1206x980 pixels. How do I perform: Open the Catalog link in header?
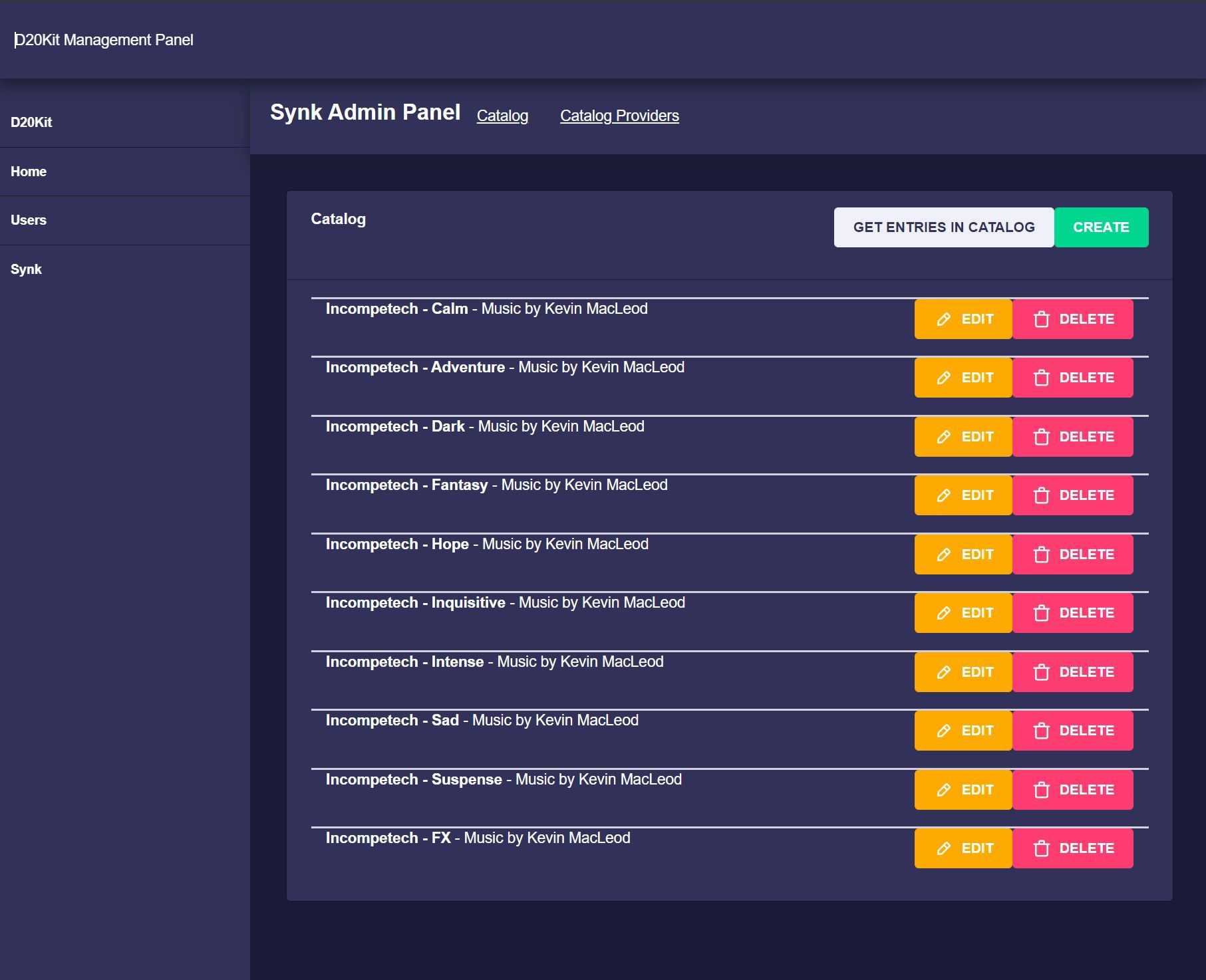(x=502, y=116)
